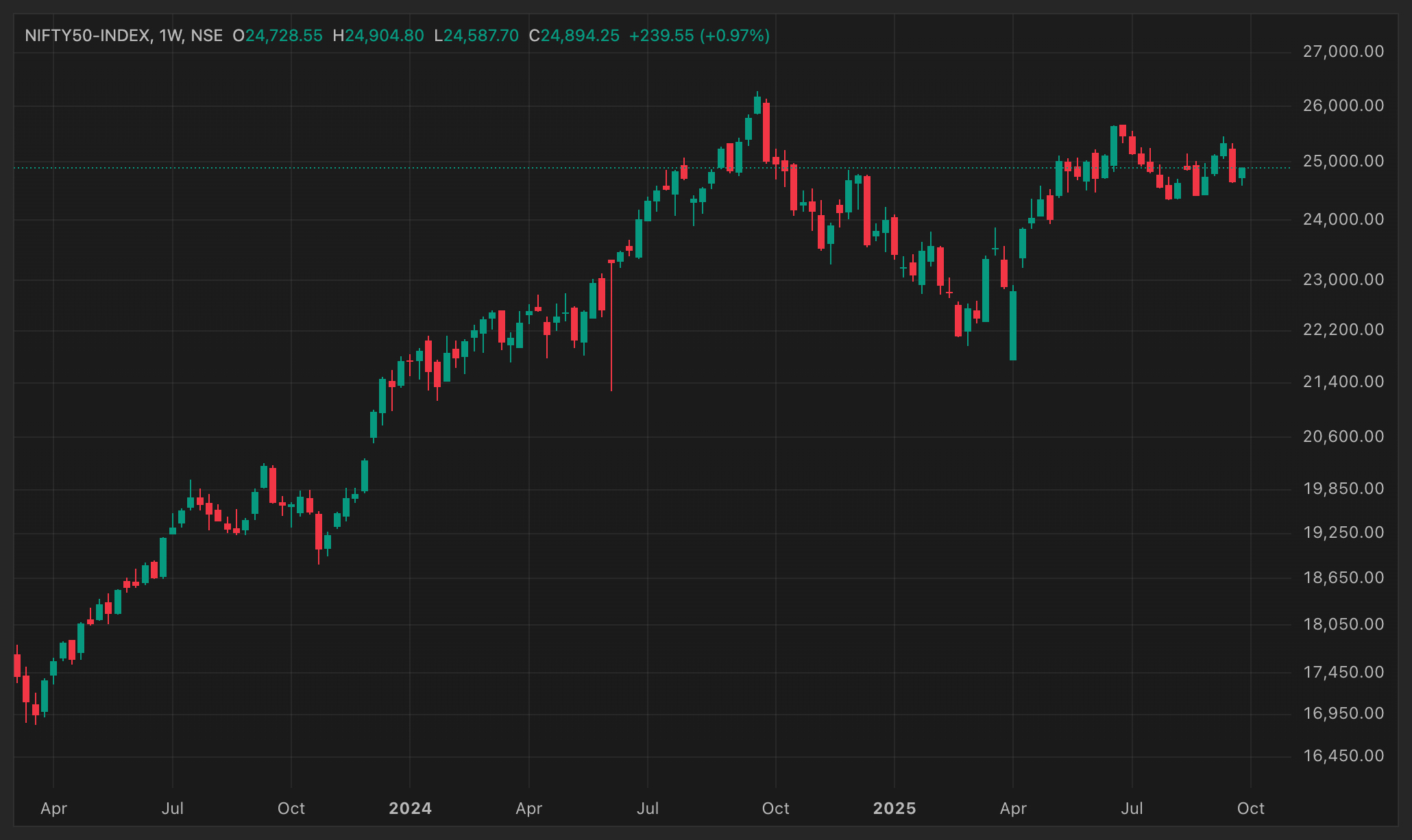Click the Oct label just before 2024
The width and height of the screenshot is (1412, 840).
click(x=291, y=808)
